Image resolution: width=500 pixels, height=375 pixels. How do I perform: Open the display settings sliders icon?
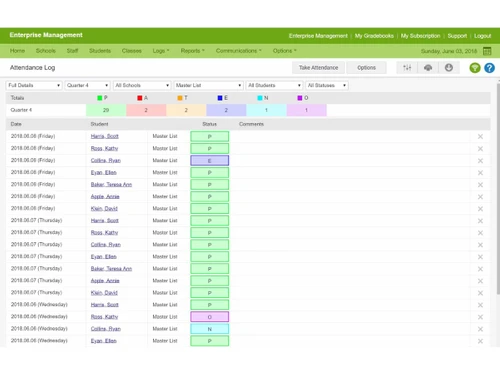click(x=407, y=68)
